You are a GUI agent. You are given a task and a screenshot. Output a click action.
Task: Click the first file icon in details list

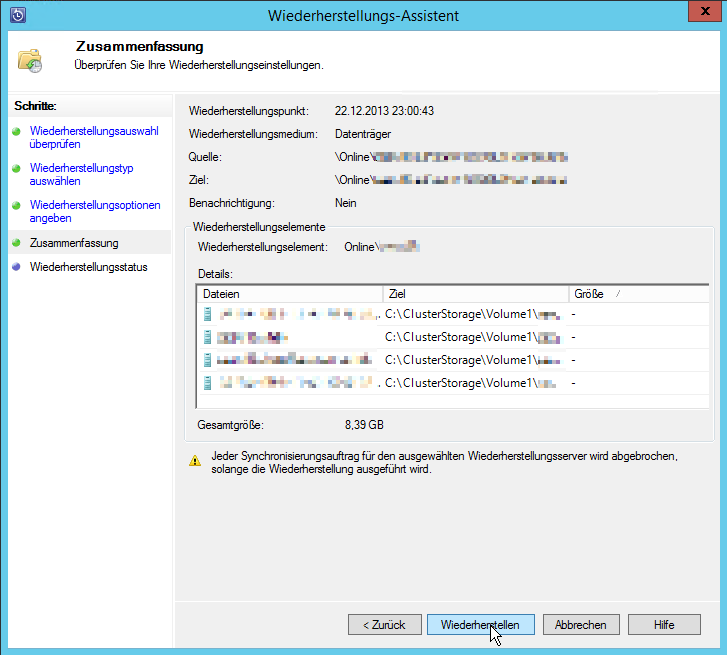208,314
